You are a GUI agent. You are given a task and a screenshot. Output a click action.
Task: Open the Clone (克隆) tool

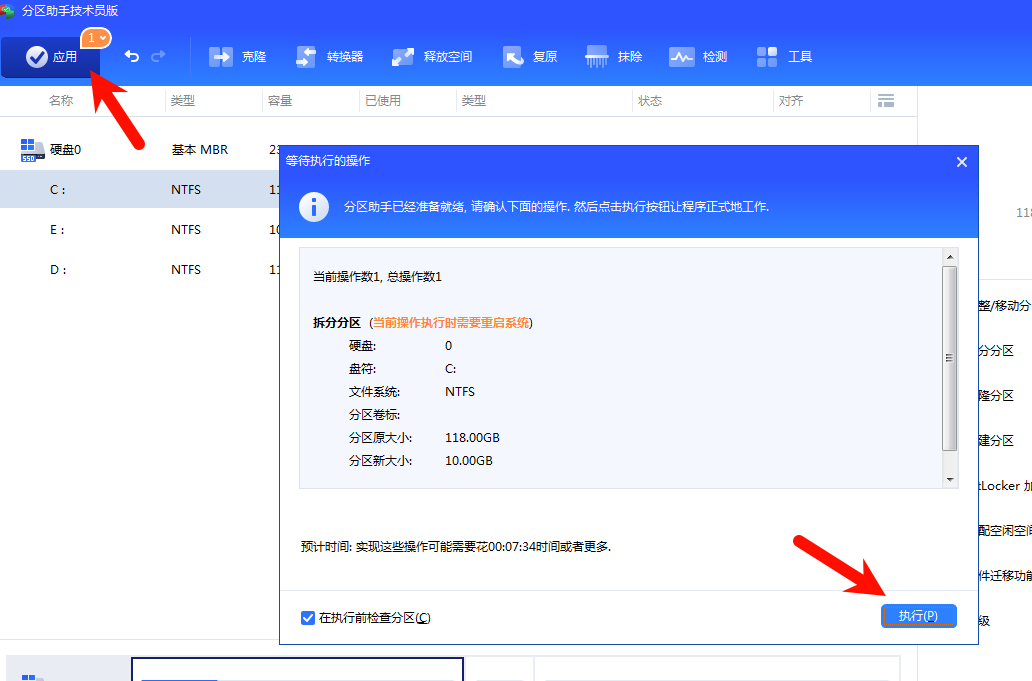coord(238,57)
